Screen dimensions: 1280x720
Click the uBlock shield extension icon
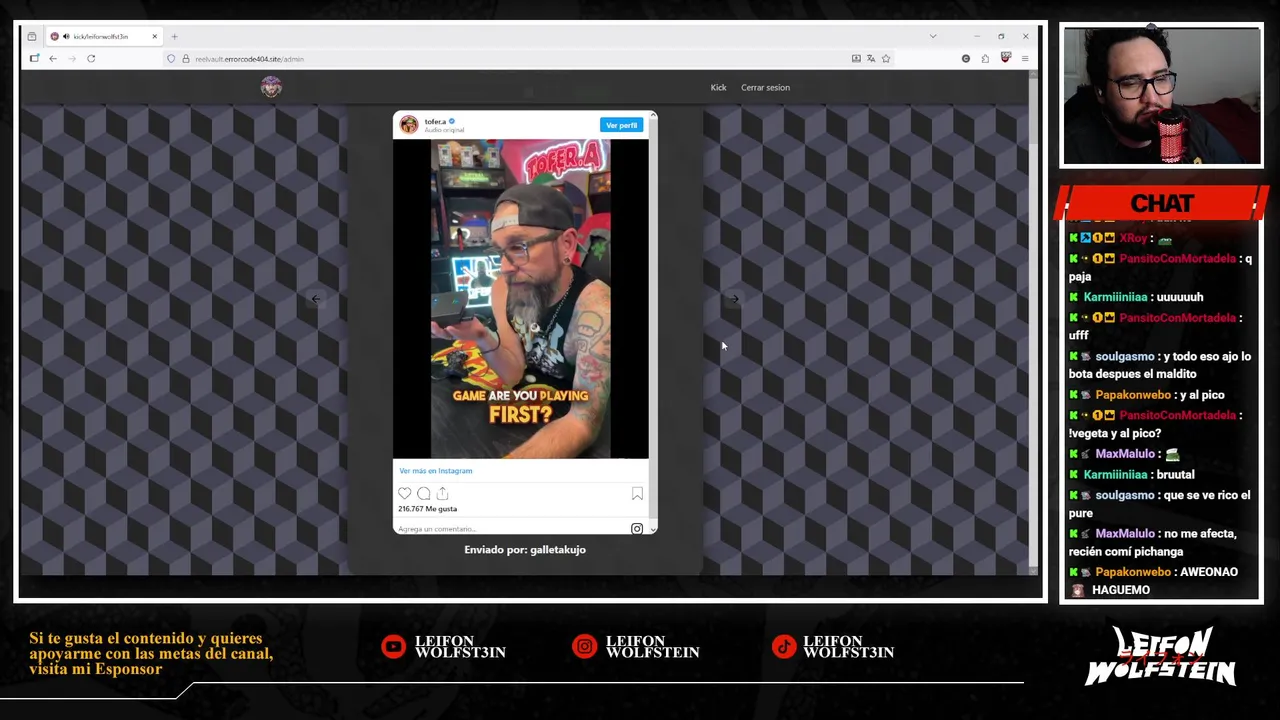pyautogui.click(x=1005, y=58)
